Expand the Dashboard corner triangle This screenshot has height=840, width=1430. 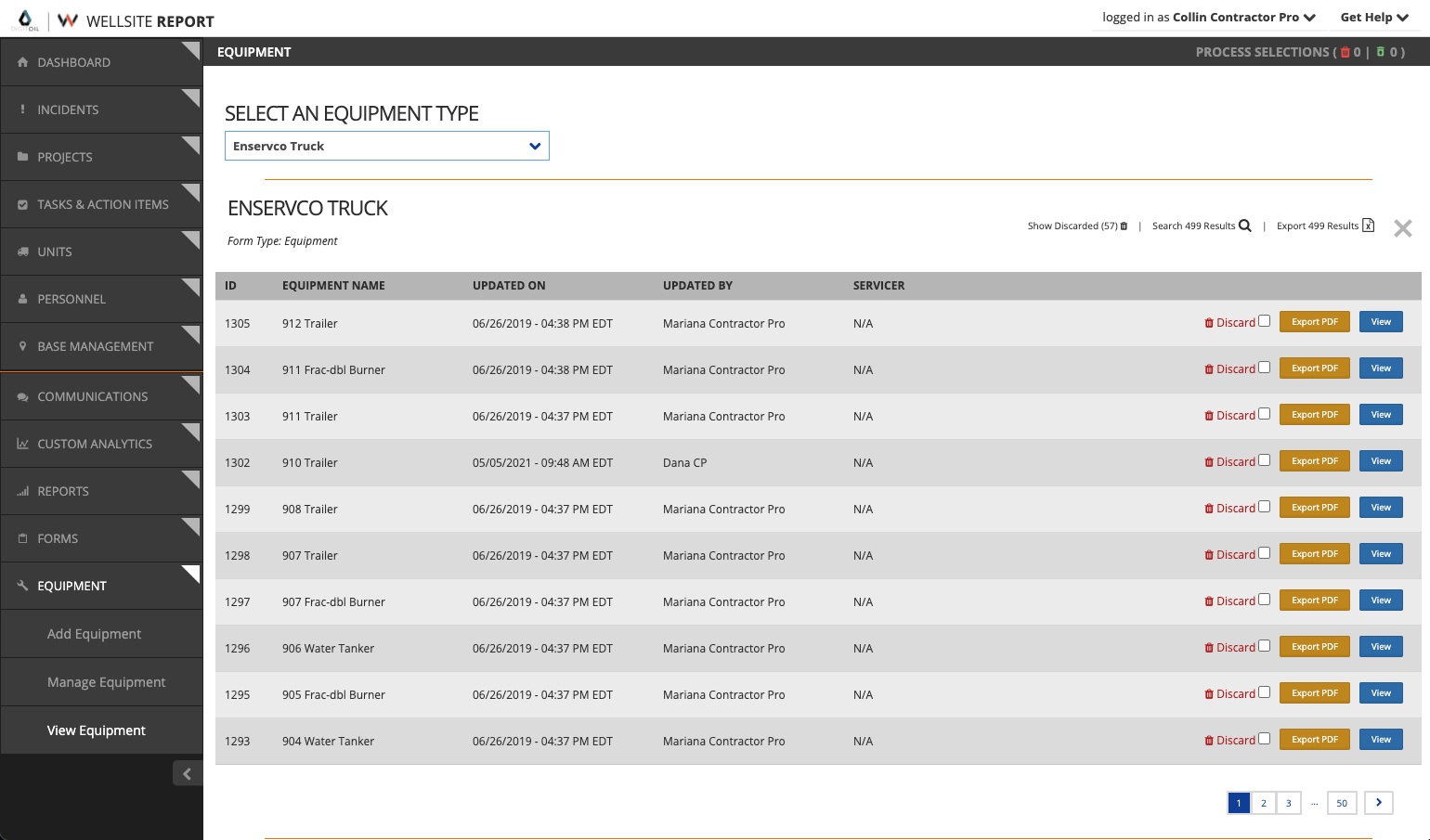pos(191,49)
